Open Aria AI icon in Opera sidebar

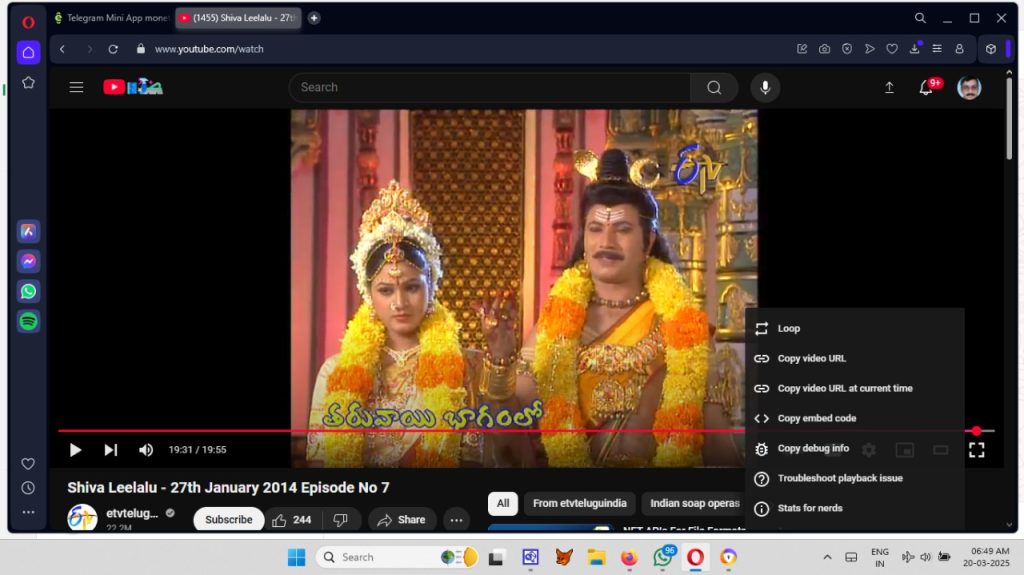[28, 231]
